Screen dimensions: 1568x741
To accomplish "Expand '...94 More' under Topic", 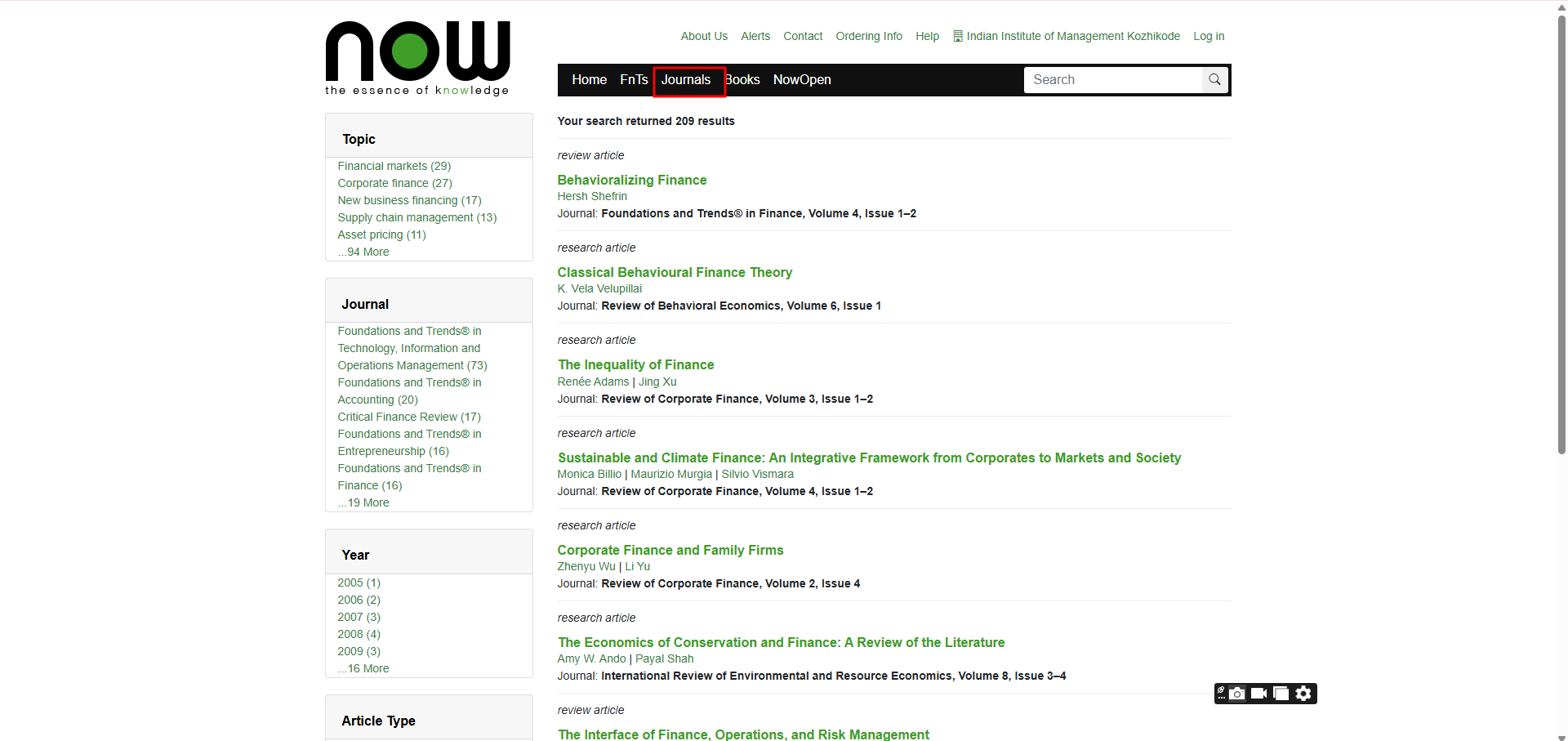I will click(x=363, y=252).
